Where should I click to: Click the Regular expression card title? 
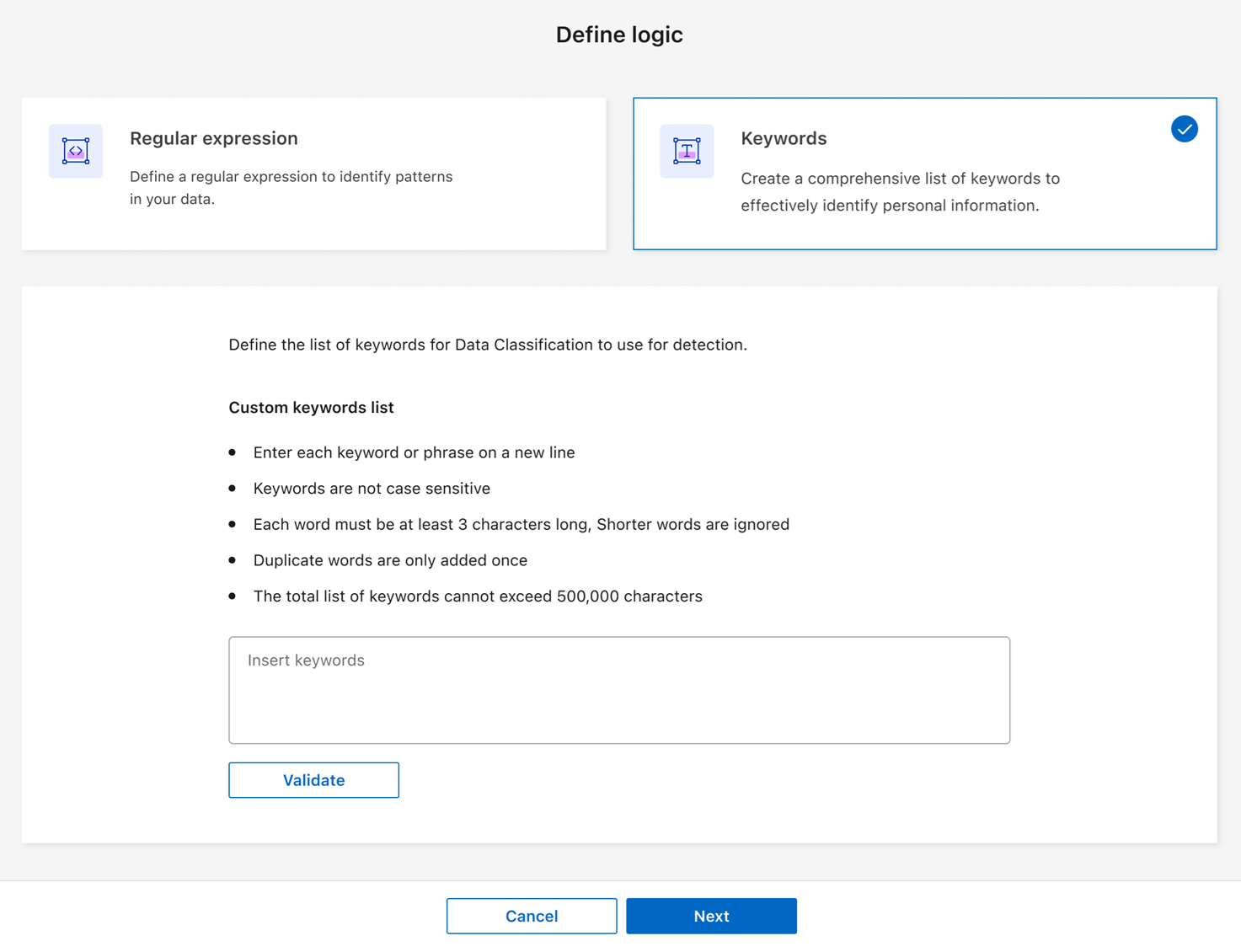point(213,138)
